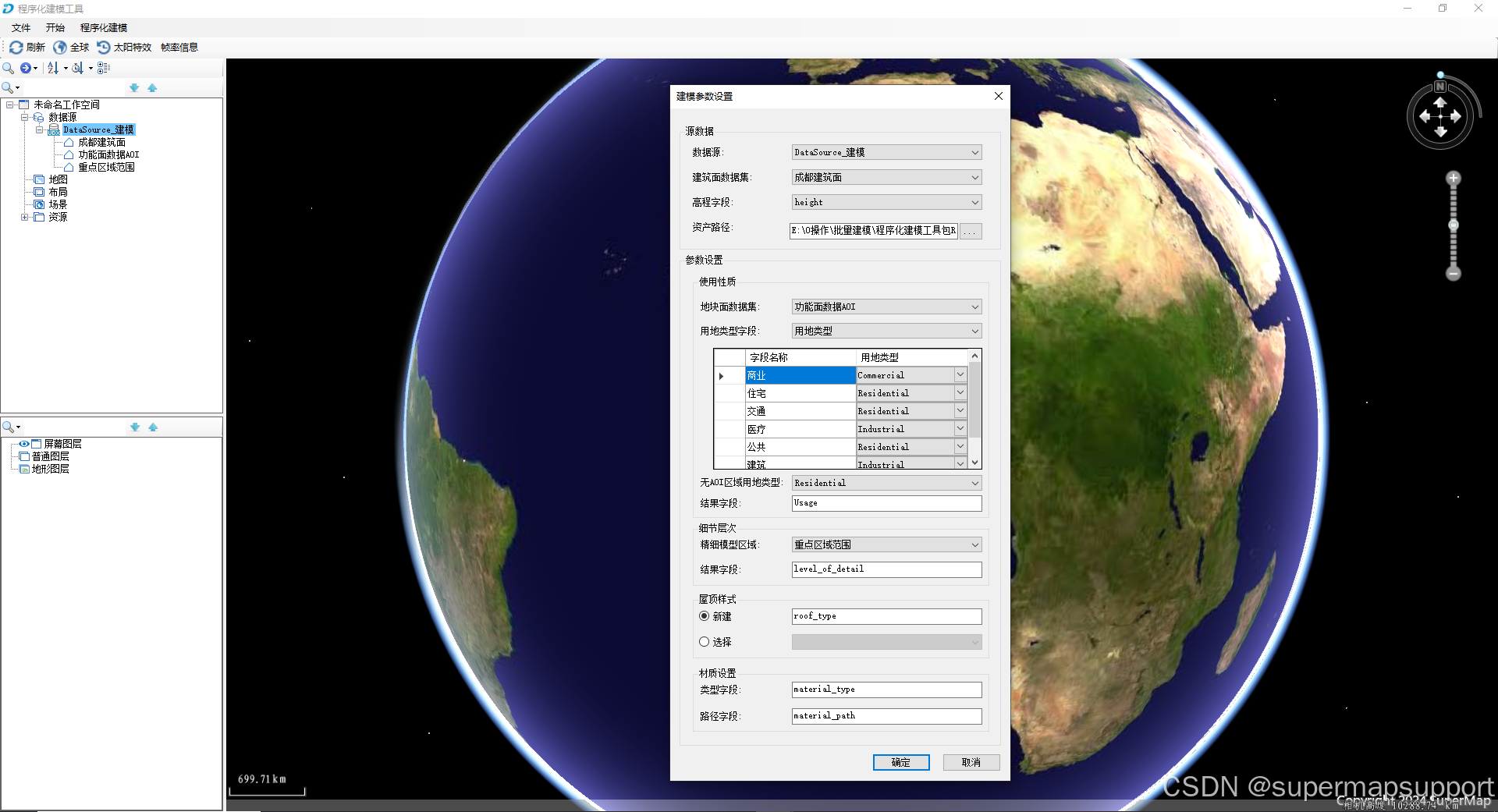Collapse the 未命名工作空间 tree node
The width and height of the screenshot is (1498, 812).
(9, 105)
